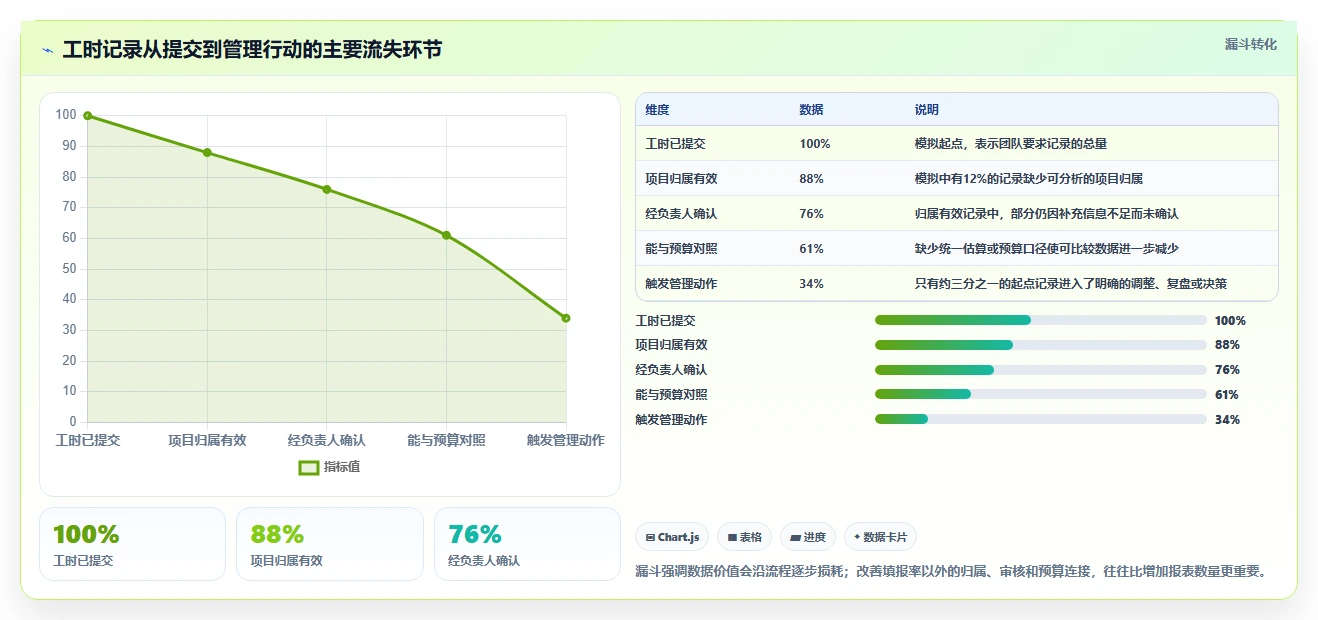Viewport: 1318px width, 620px height.
Task: Click the description starting 归属有效记录中
Action: [1047, 214]
